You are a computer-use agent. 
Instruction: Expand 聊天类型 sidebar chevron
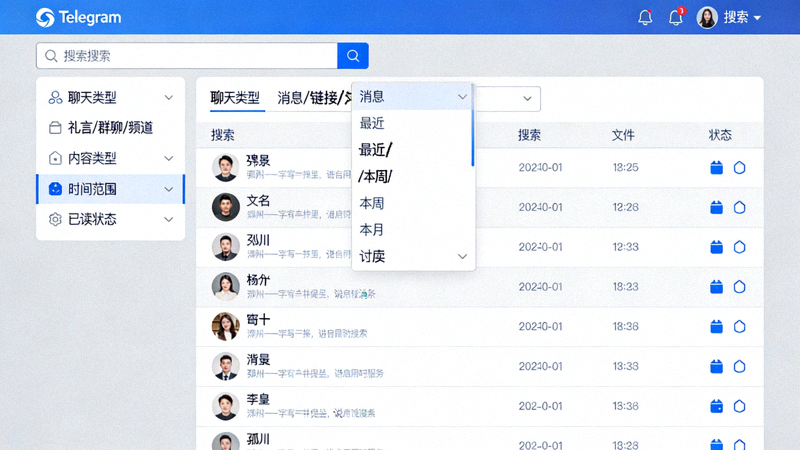169,97
